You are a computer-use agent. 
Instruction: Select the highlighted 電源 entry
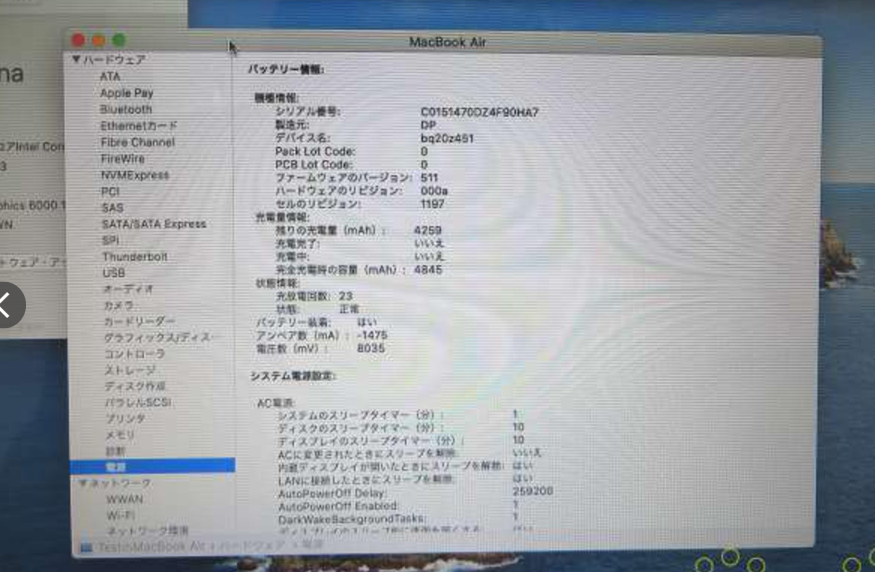(x=152, y=465)
